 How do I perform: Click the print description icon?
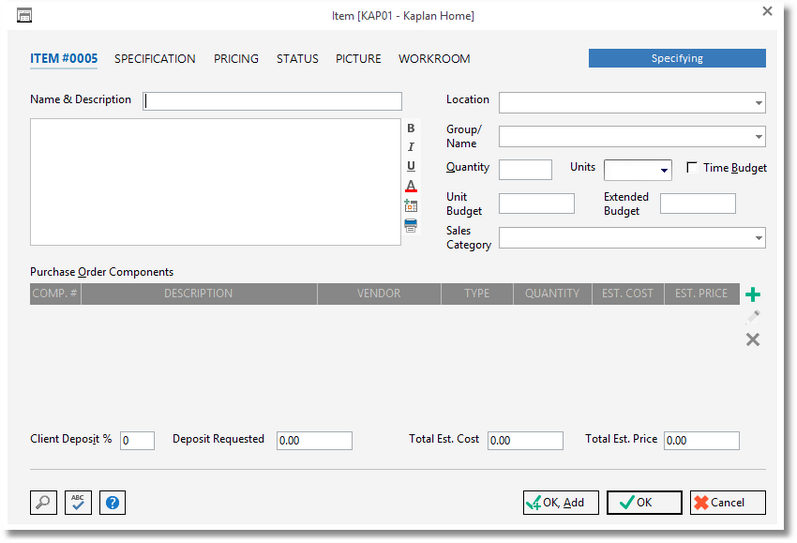click(x=411, y=225)
